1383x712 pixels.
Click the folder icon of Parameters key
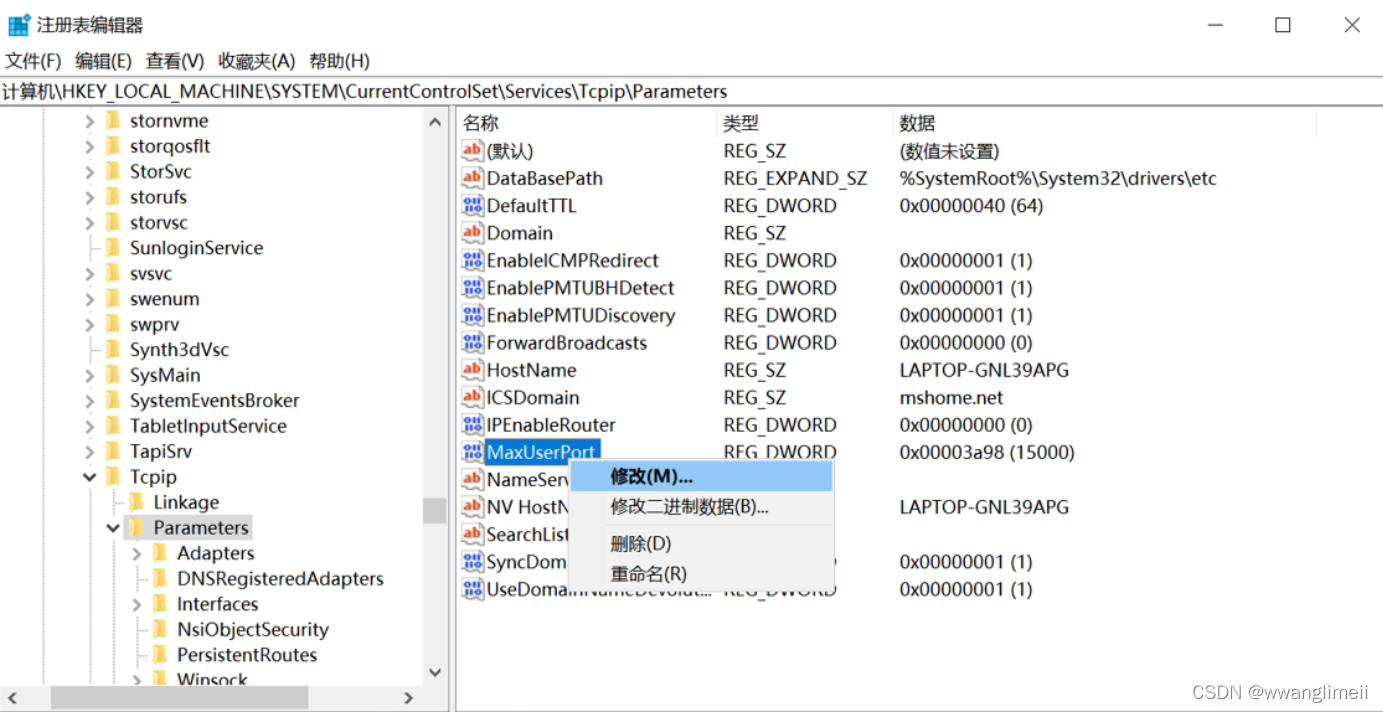pos(136,528)
